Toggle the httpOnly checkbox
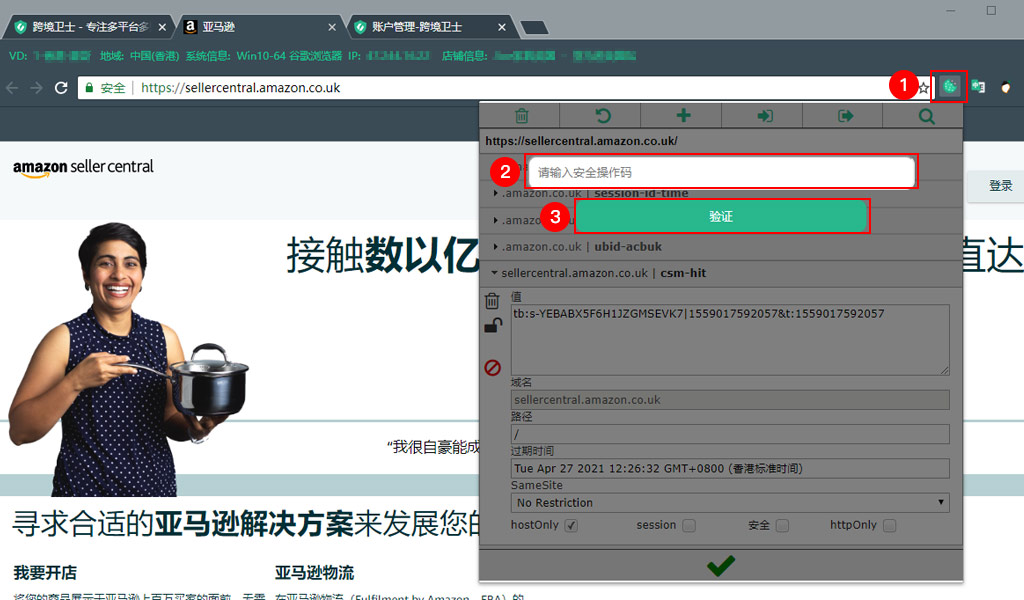 coord(889,526)
